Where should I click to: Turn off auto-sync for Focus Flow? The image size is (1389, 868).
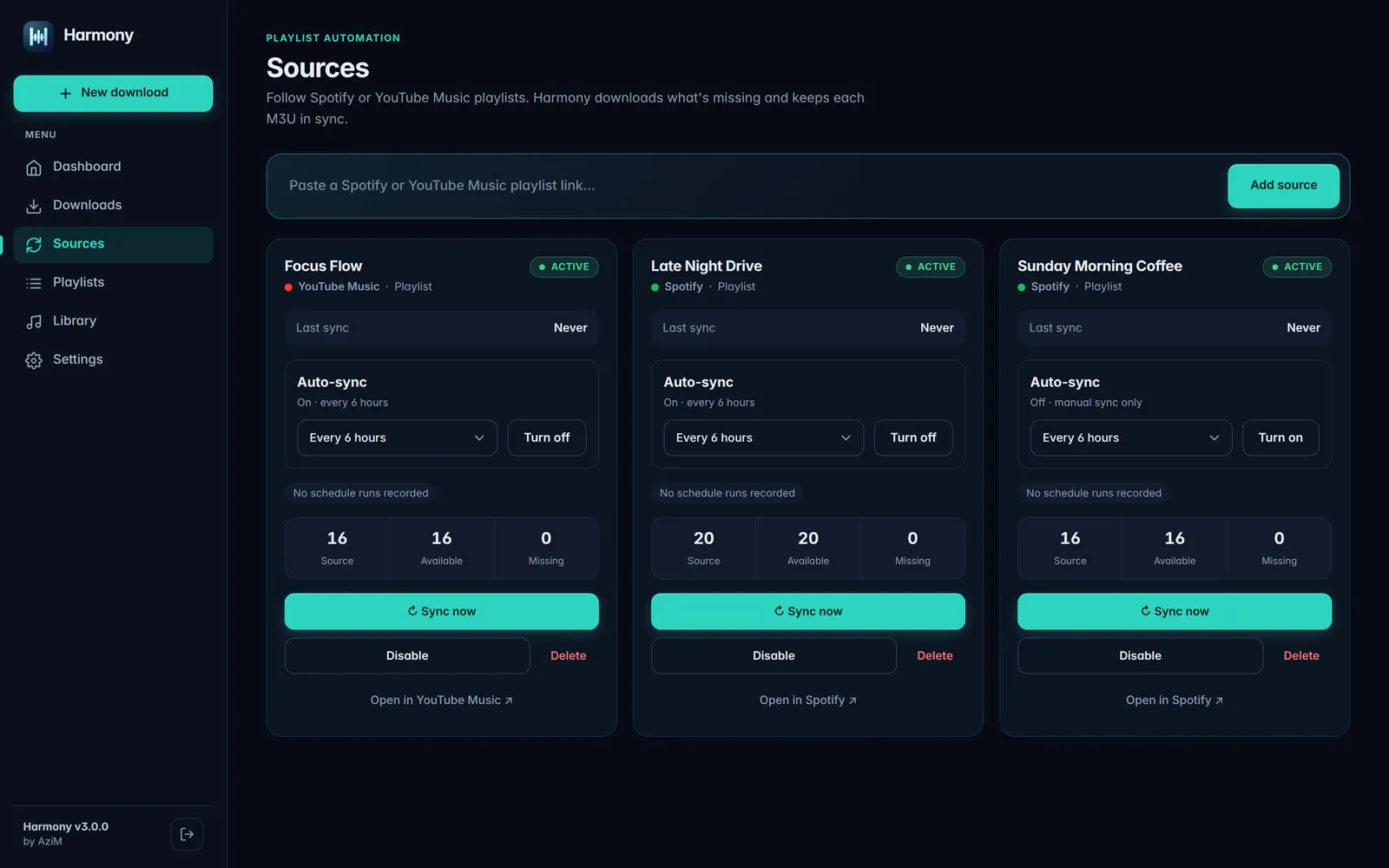[547, 437]
